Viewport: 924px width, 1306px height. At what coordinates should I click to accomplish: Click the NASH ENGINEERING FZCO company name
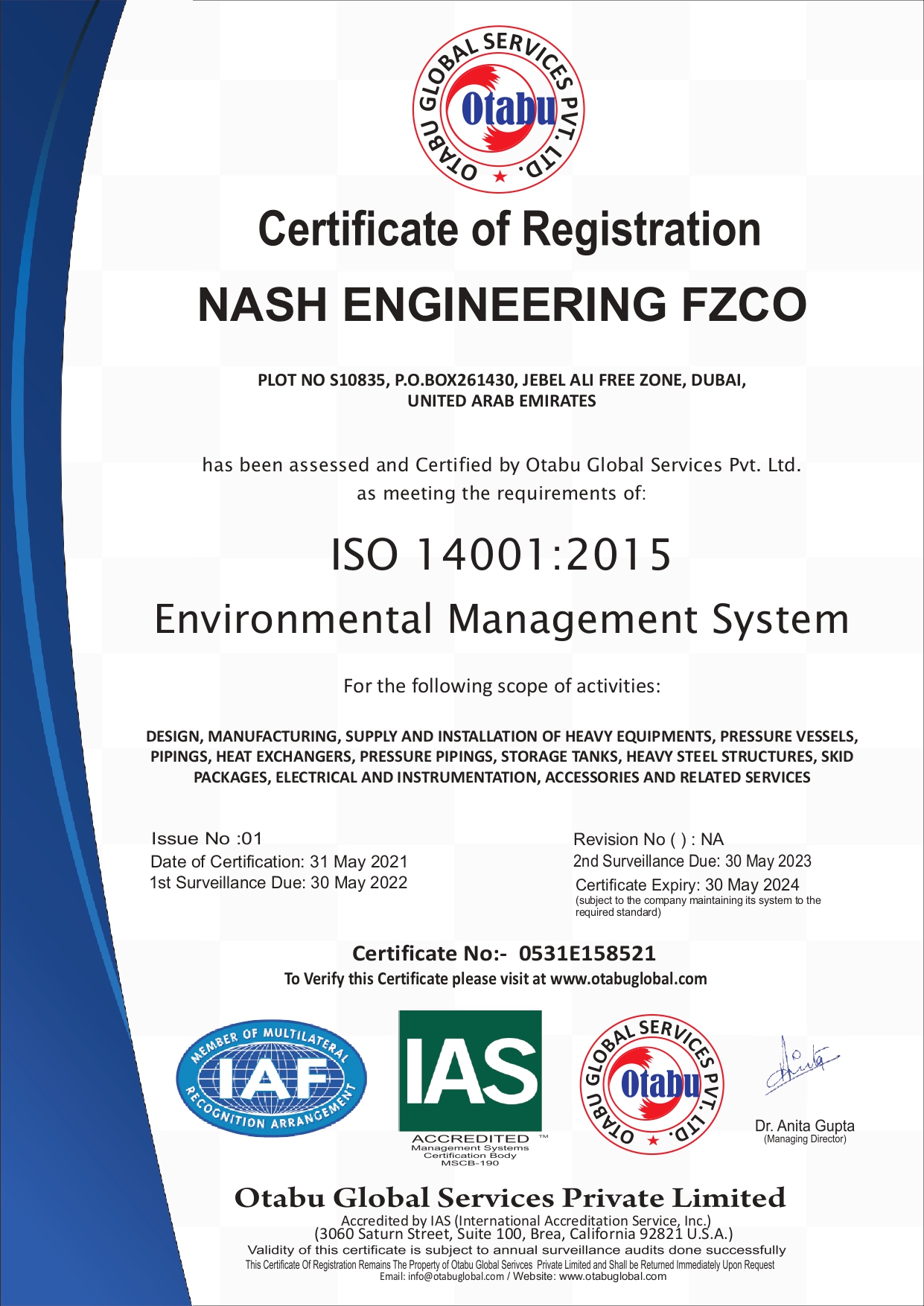click(502, 305)
